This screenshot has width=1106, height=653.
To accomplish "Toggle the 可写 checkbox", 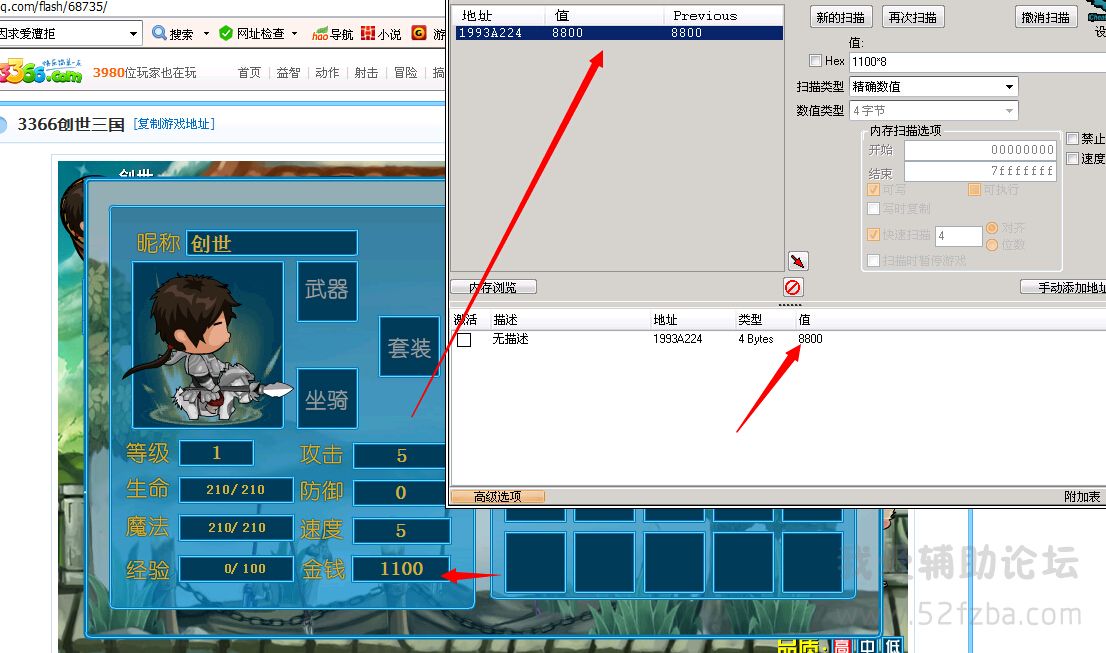I will coord(873,190).
